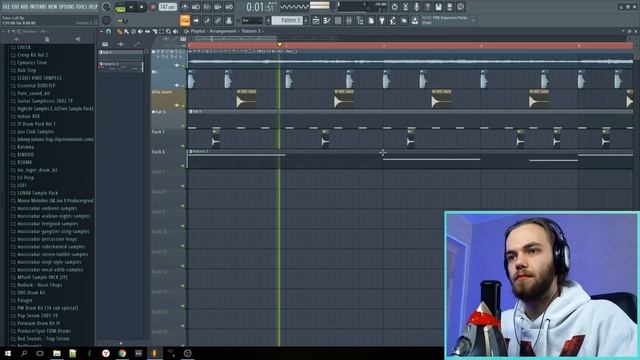Click the red timeline ruler bar

click(410, 46)
